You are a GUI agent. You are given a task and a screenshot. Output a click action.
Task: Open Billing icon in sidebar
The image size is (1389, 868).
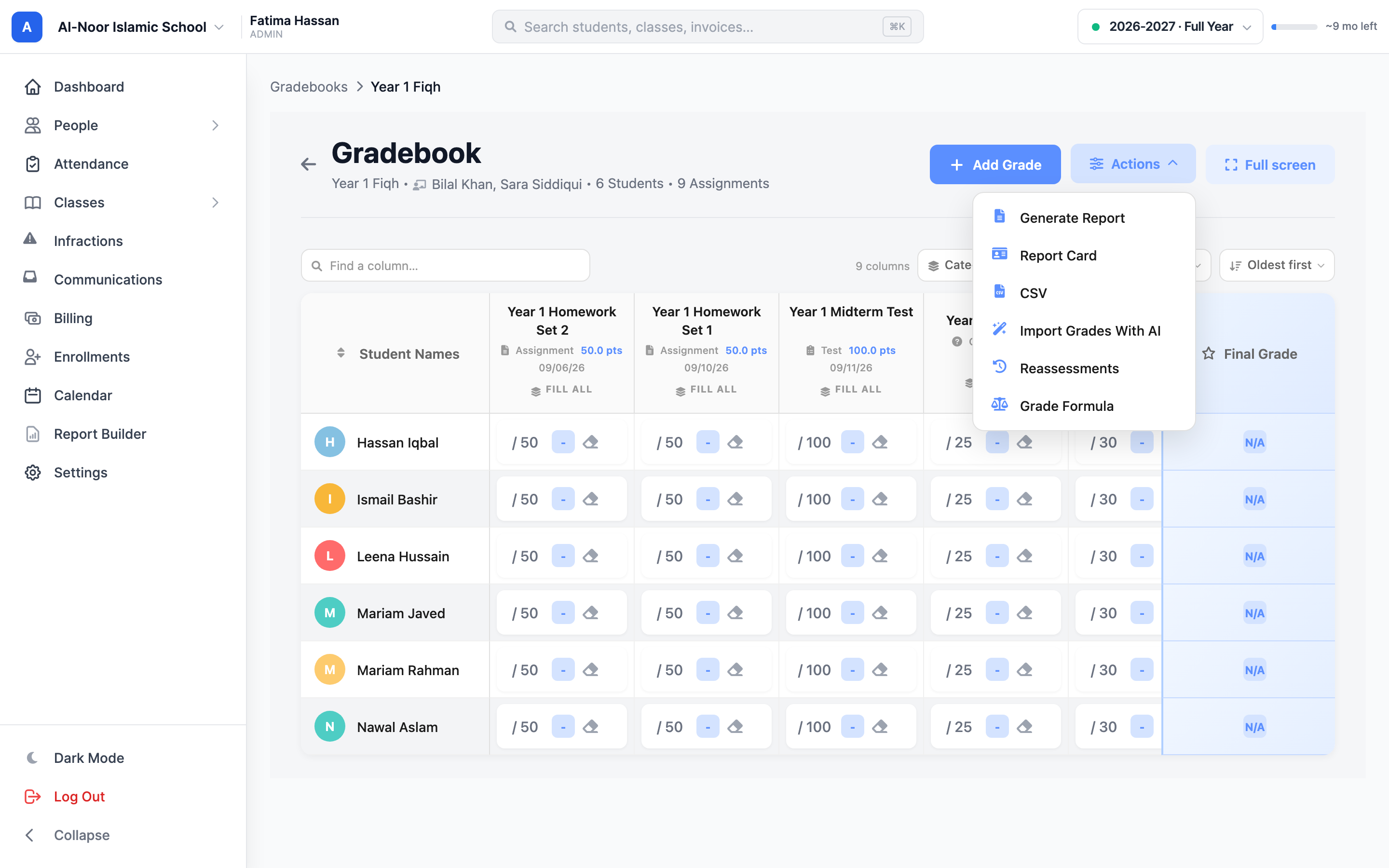(x=33, y=318)
